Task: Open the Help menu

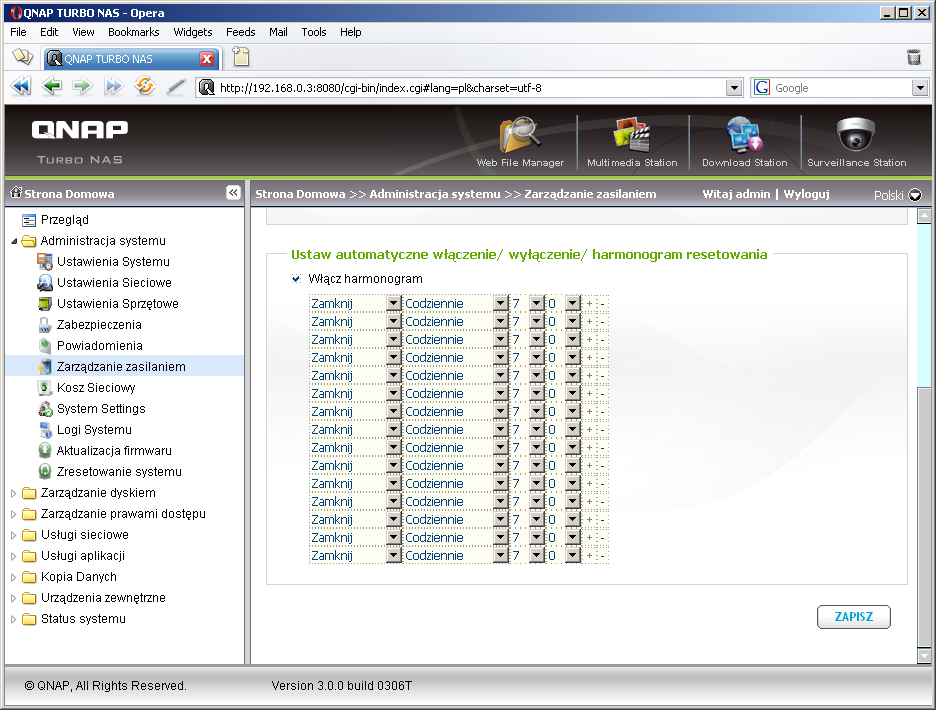Action: 351,32
